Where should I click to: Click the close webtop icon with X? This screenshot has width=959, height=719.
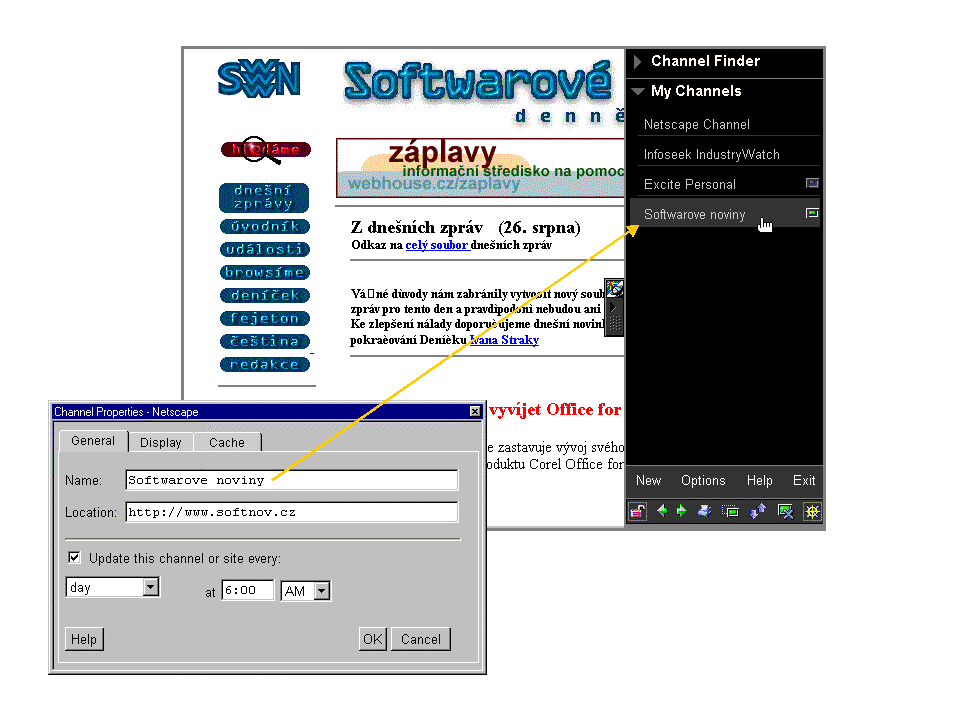tap(785, 511)
